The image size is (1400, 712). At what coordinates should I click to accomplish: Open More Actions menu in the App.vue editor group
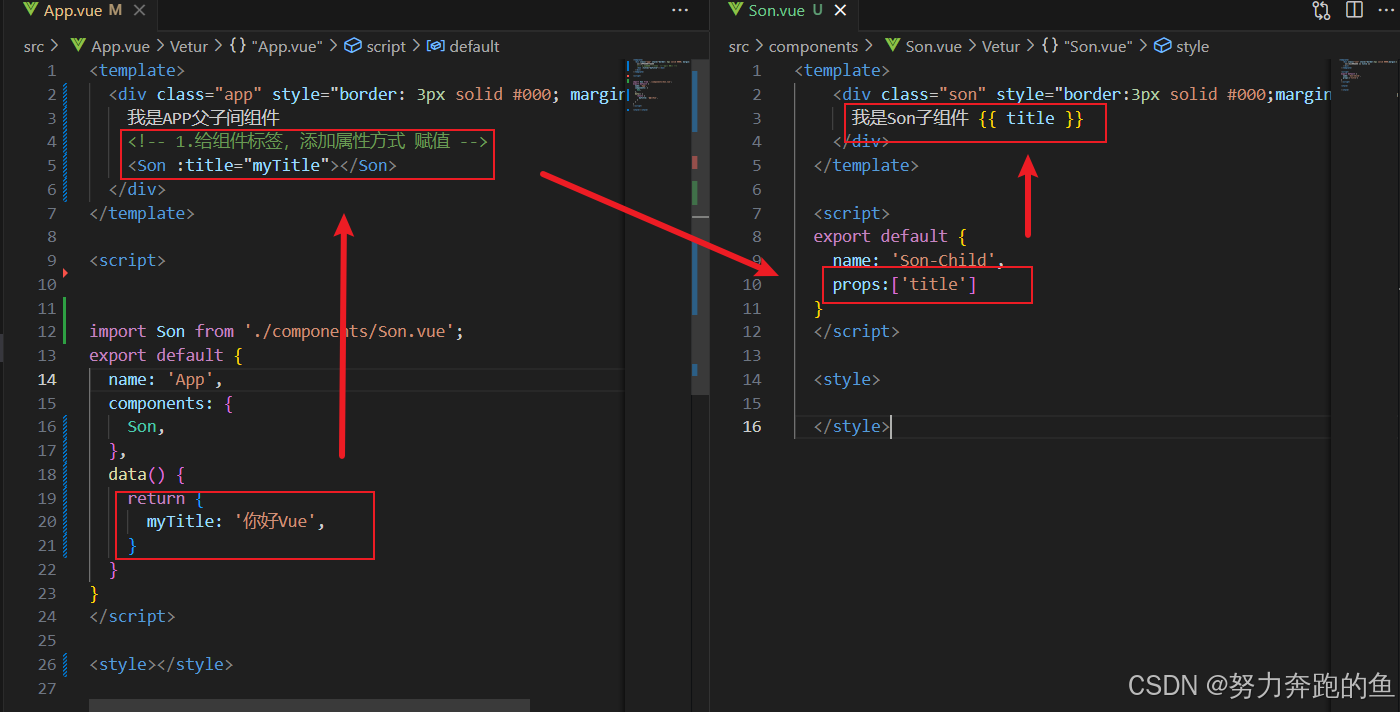(x=680, y=10)
